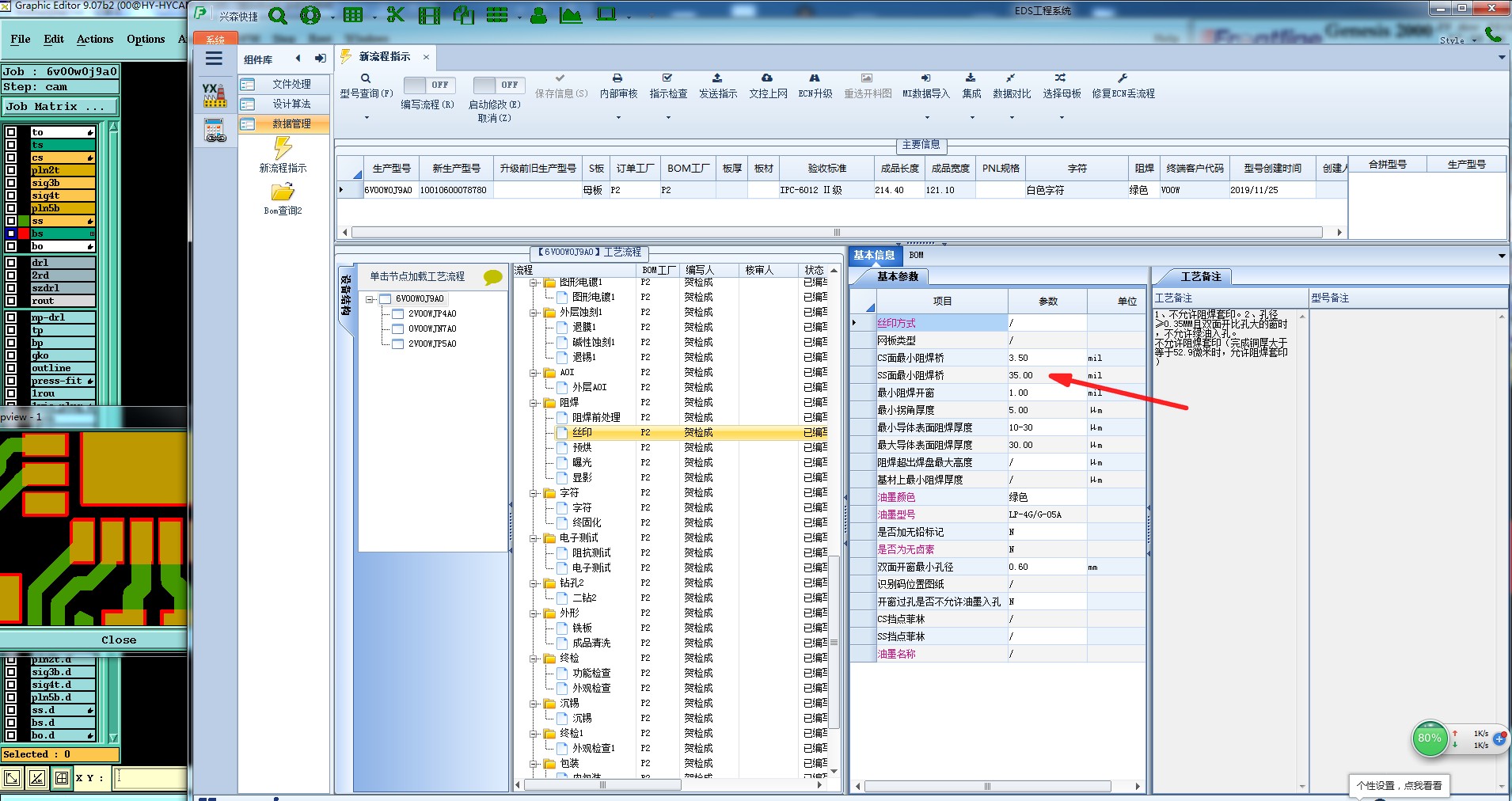Click MI数据导入 import icon
Screen dimensions: 1512x801
pos(925,78)
